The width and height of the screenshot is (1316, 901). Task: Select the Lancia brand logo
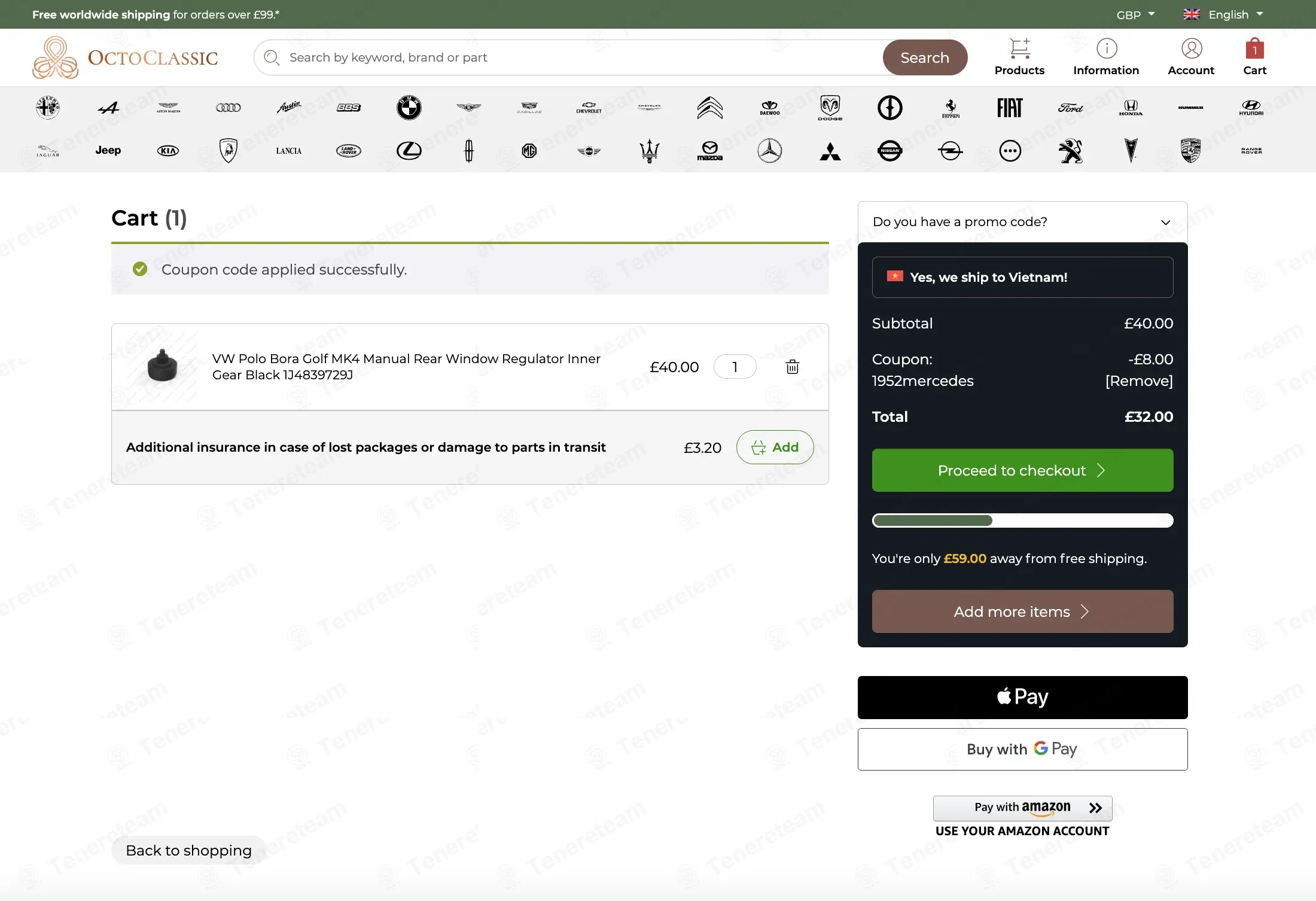tap(289, 151)
